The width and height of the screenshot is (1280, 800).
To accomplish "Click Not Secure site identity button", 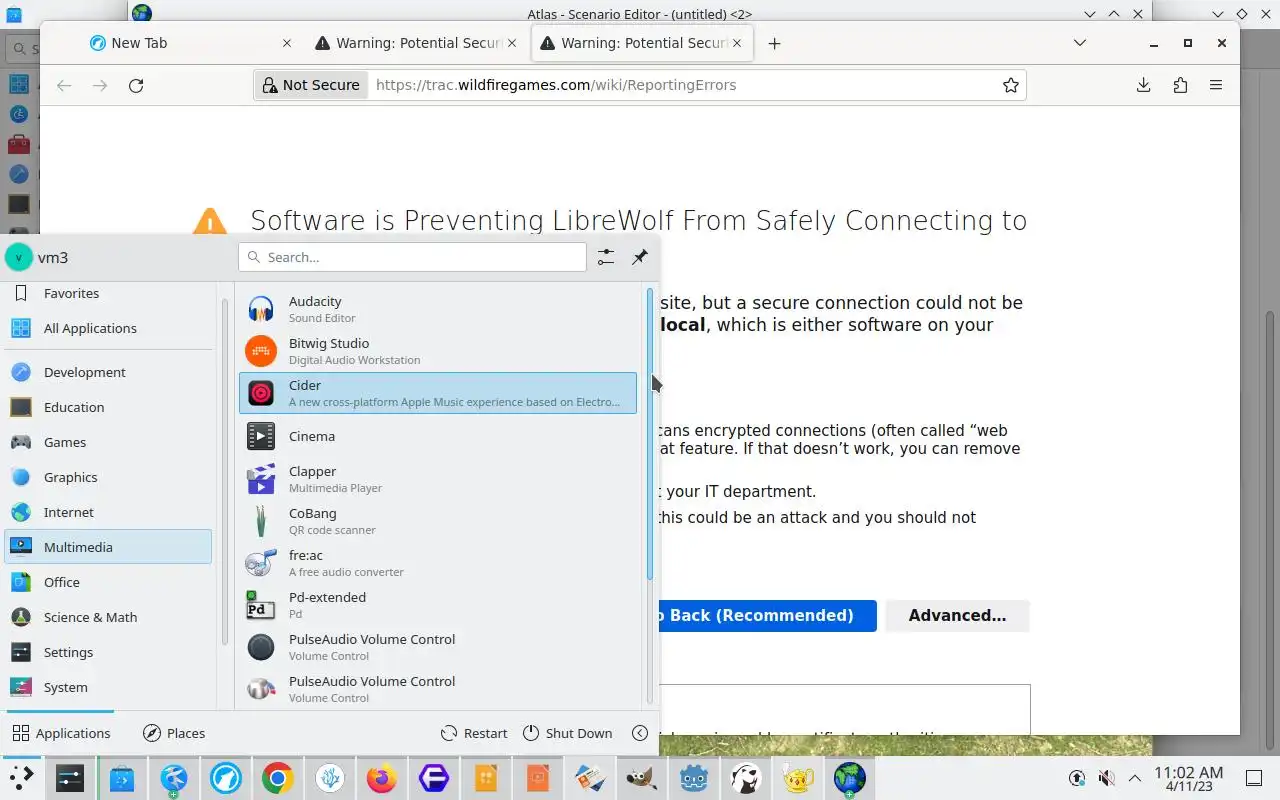I will click(x=311, y=85).
